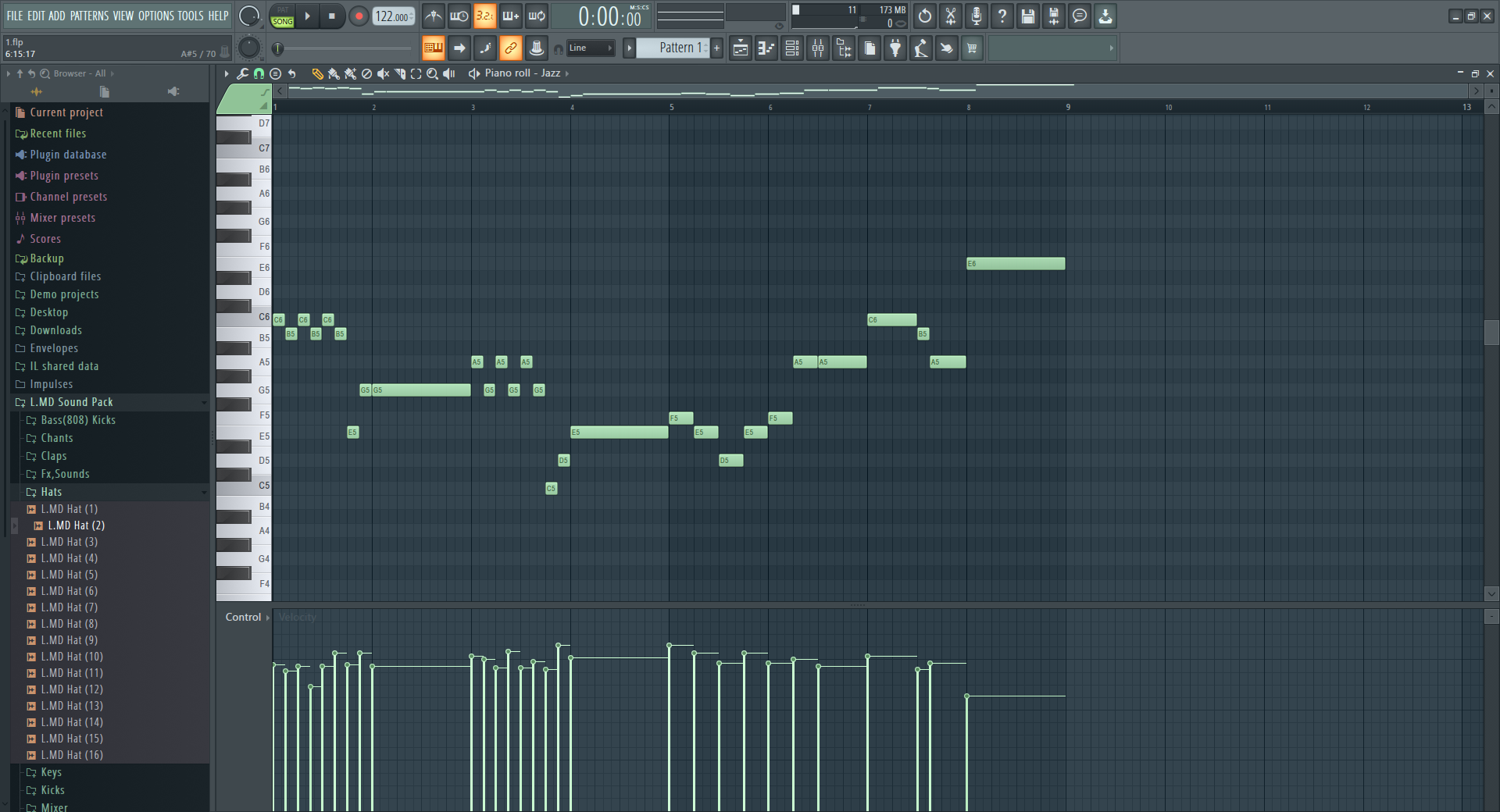Select the draw pencil tool
The width and height of the screenshot is (1500, 812).
(x=317, y=73)
